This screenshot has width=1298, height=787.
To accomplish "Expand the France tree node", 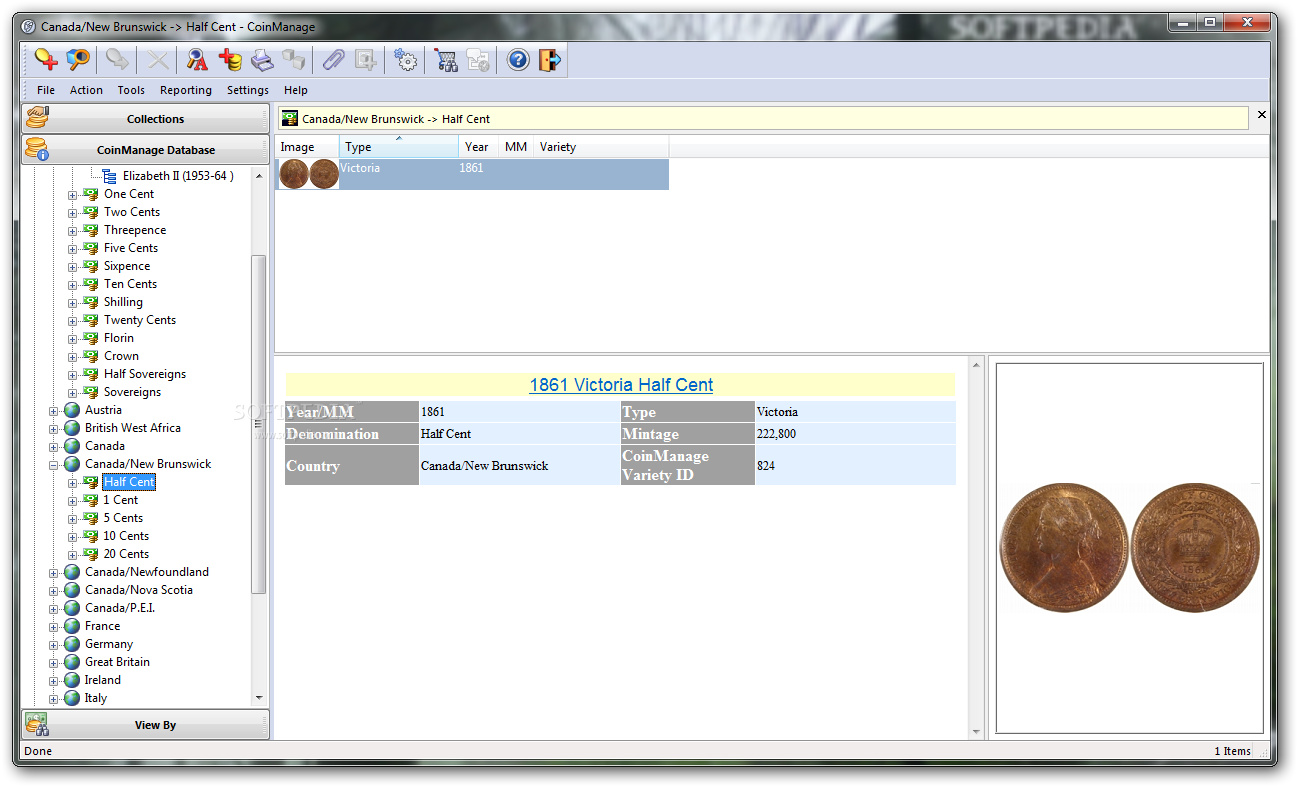I will [54, 626].
